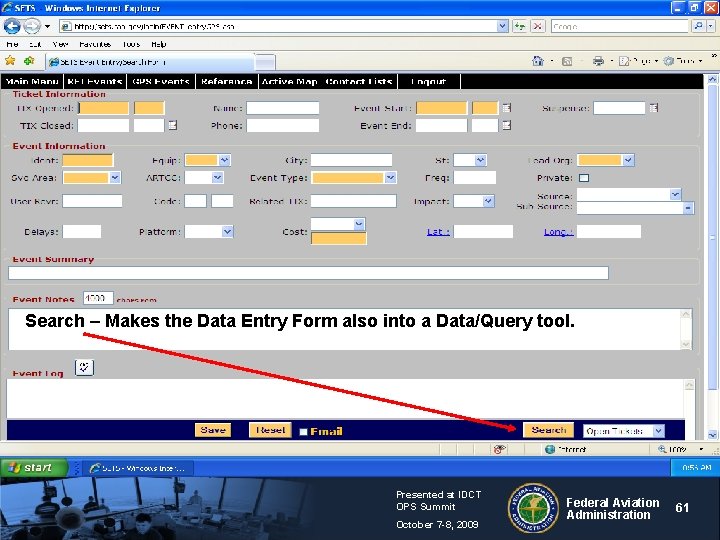Expand the Platform dropdown
The height and width of the screenshot is (540, 720).
[227, 232]
